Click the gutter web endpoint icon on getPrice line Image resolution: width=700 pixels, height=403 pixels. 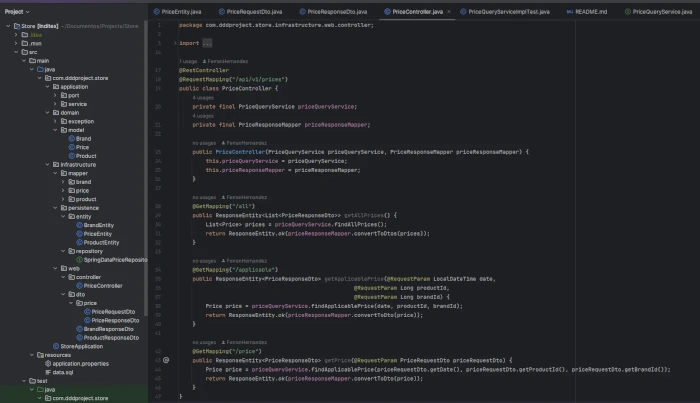pyautogui.click(x=166, y=360)
